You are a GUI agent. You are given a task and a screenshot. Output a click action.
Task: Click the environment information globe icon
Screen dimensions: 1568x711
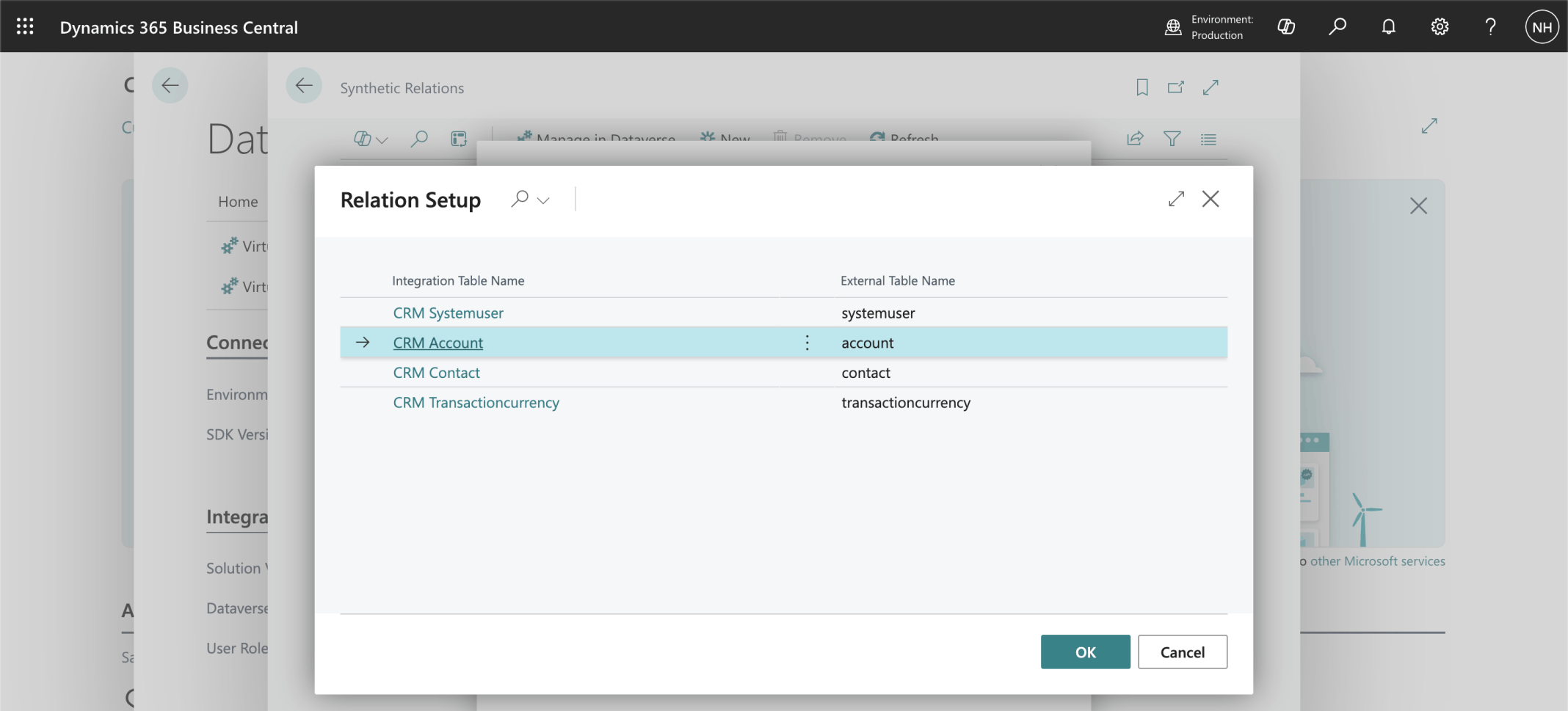1173,27
